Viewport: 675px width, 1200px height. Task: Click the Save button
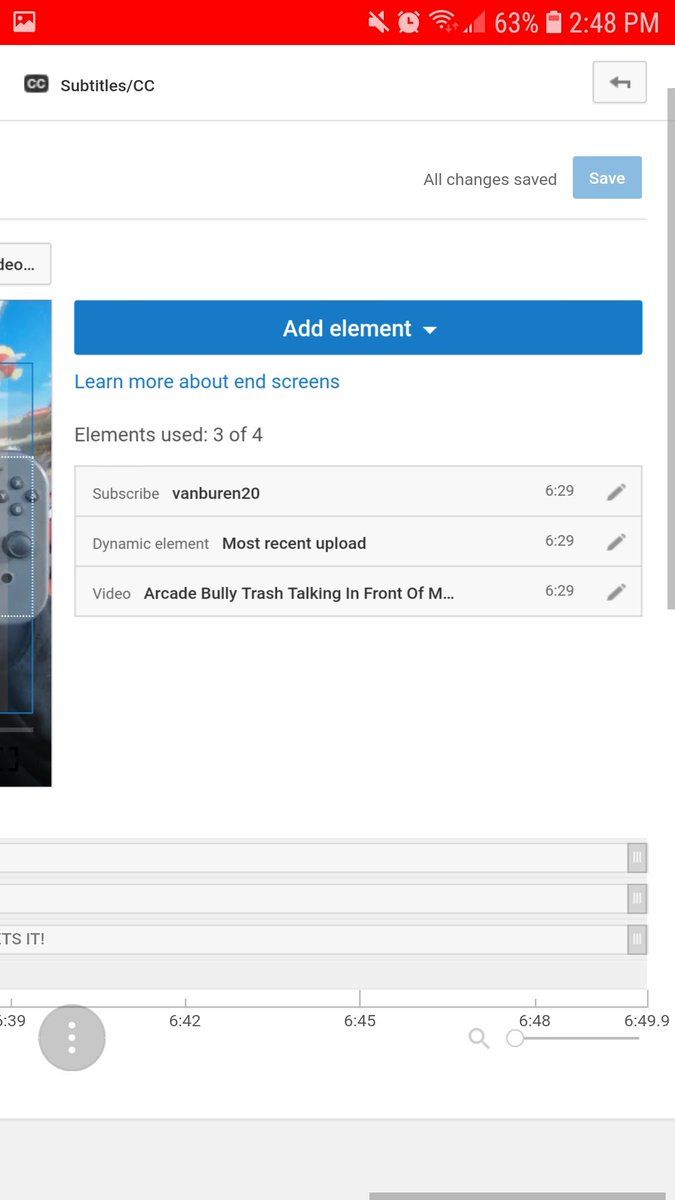click(607, 178)
